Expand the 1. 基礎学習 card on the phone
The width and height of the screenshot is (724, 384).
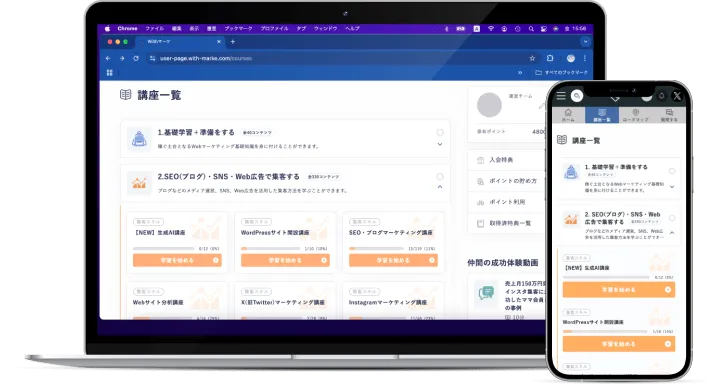tap(672, 187)
